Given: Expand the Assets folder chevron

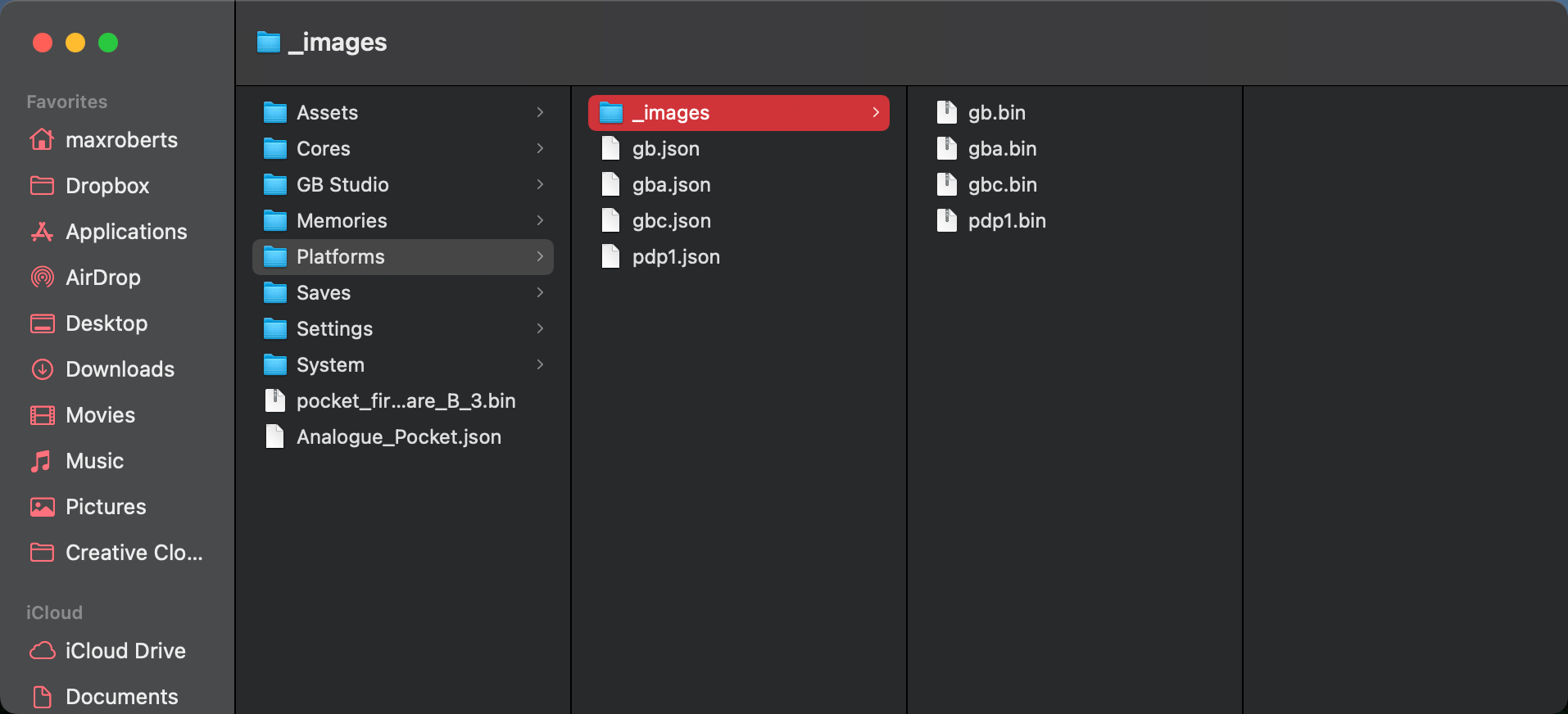Looking at the screenshot, I should coord(540,112).
